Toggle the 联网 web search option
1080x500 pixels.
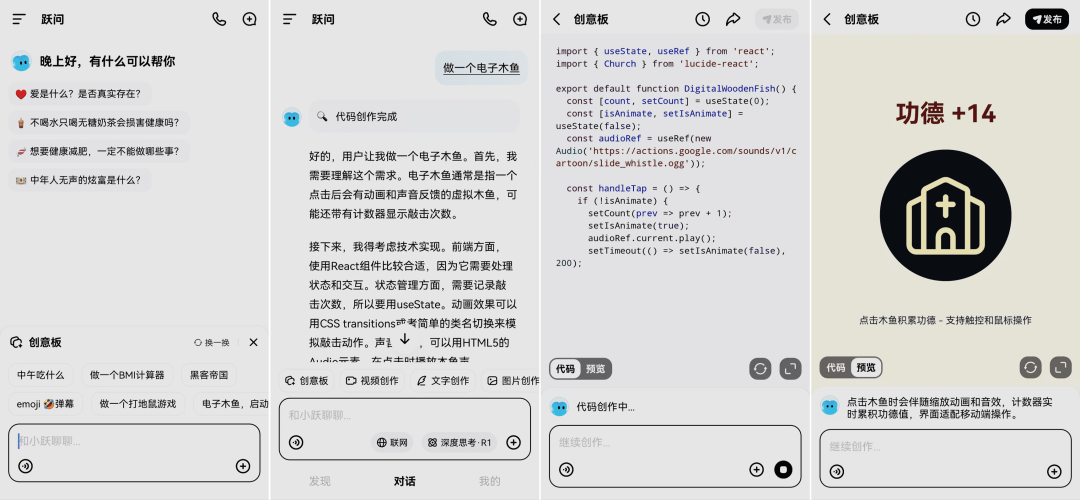click(391, 442)
